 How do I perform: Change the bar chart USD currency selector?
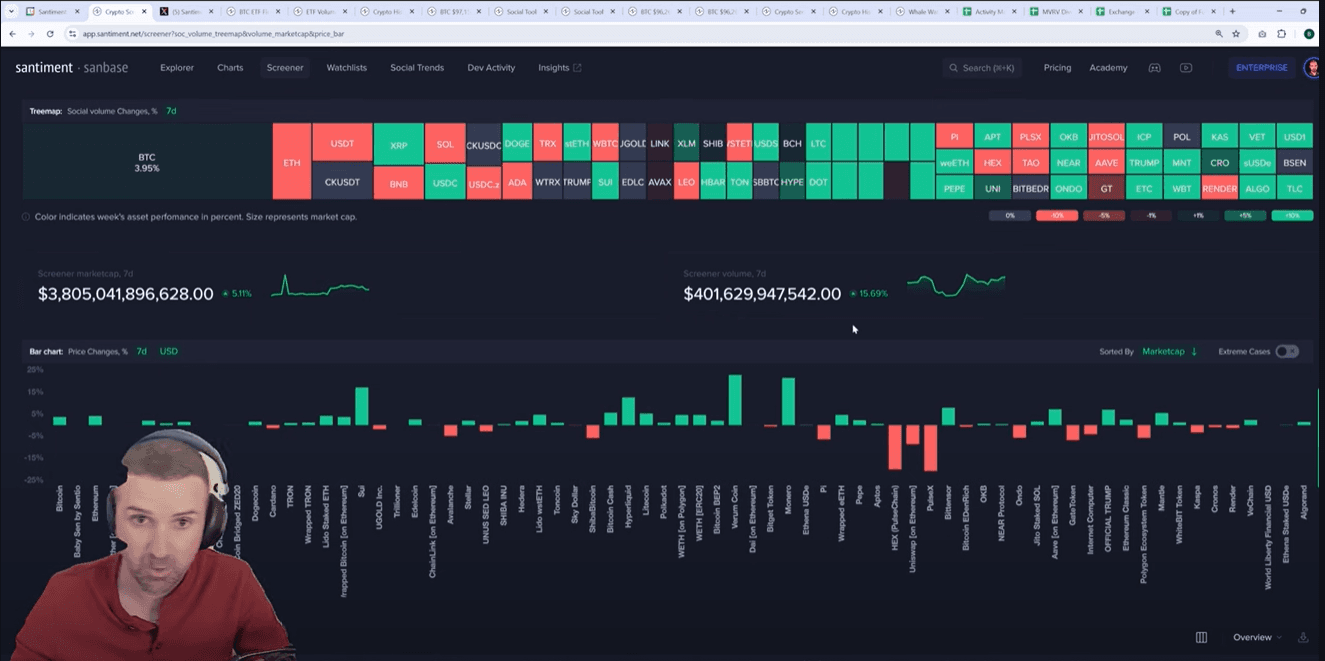pyautogui.click(x=169, y=352)
